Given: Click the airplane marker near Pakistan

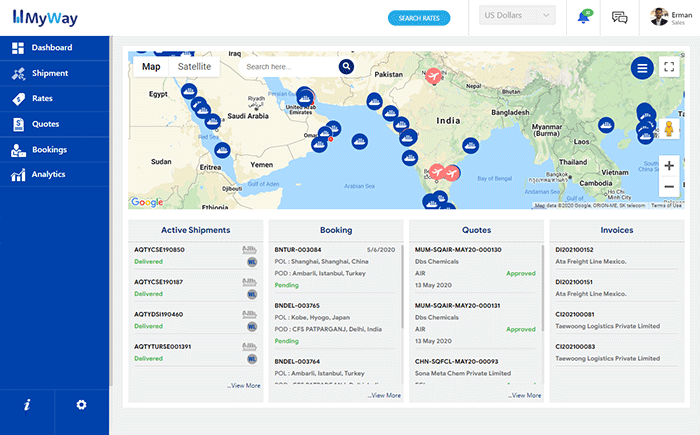Looking at the screenshot, I should (x=433, y=76).
